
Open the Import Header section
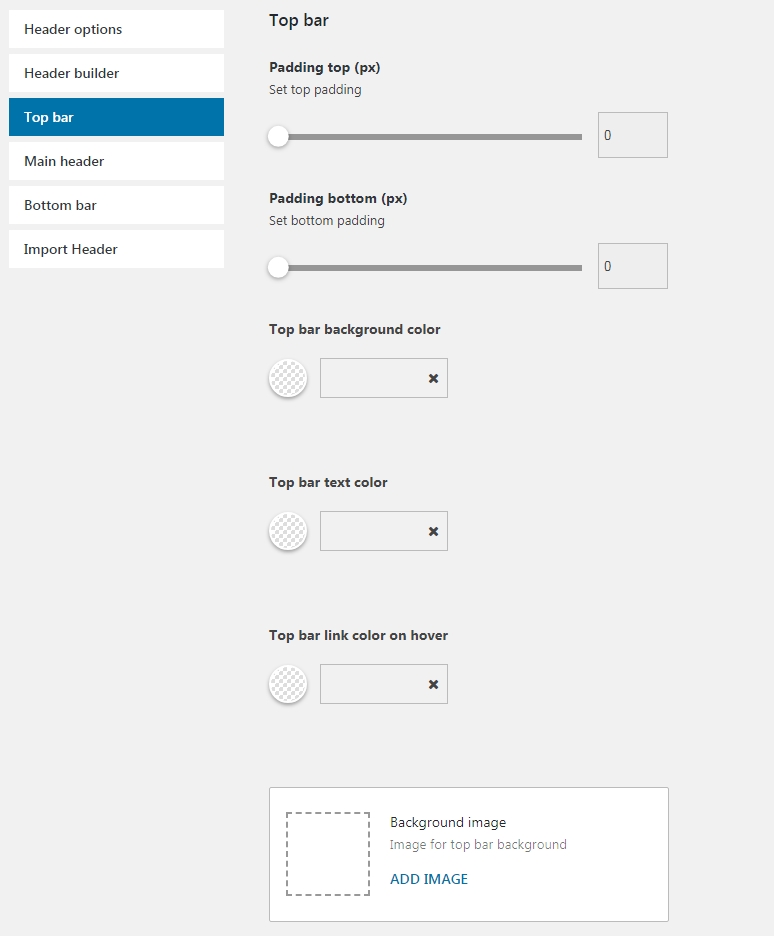pos(116,249)
